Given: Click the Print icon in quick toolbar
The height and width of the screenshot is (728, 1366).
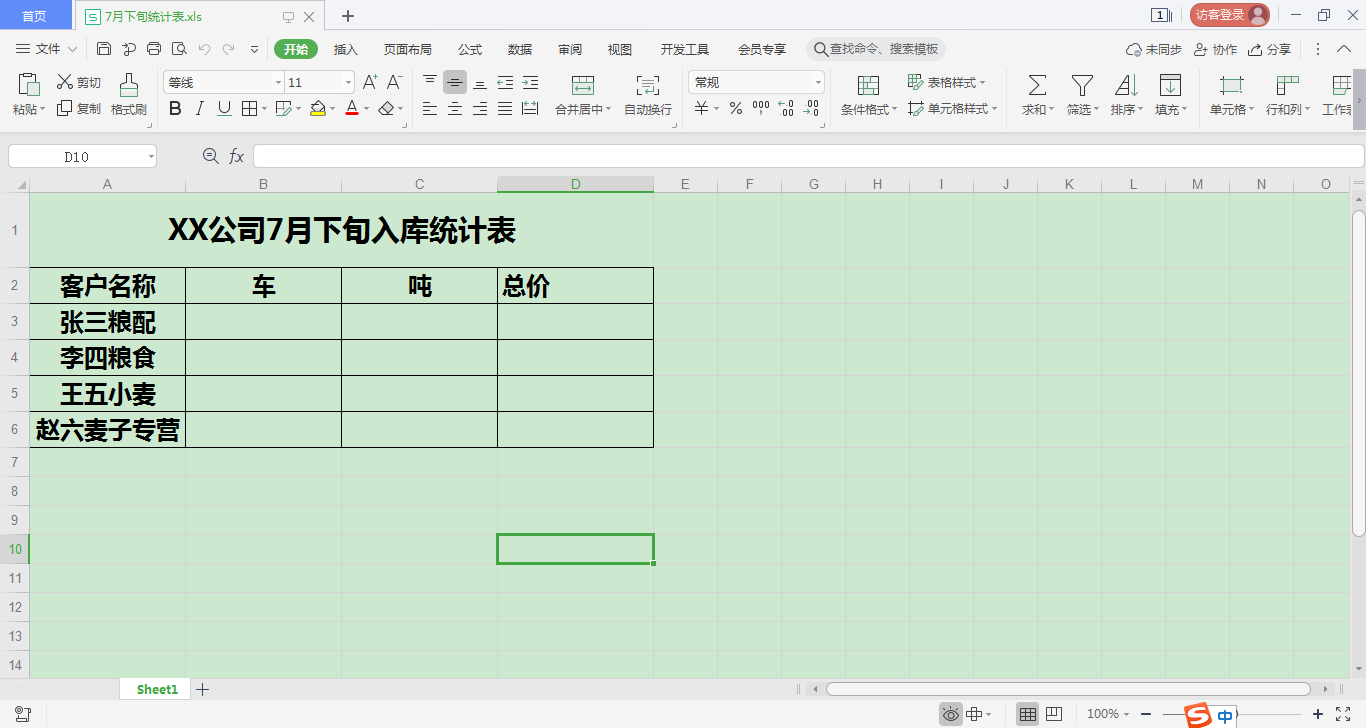Looking at the screenshot, I should (154, 49).
